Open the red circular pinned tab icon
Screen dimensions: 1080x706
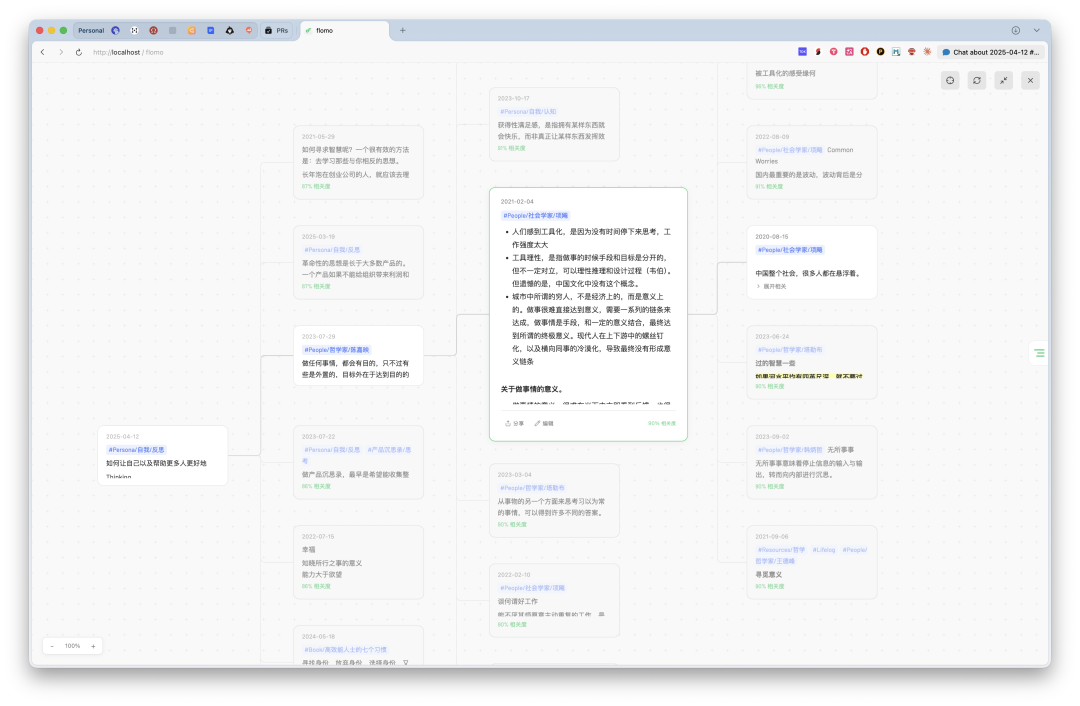154,30
